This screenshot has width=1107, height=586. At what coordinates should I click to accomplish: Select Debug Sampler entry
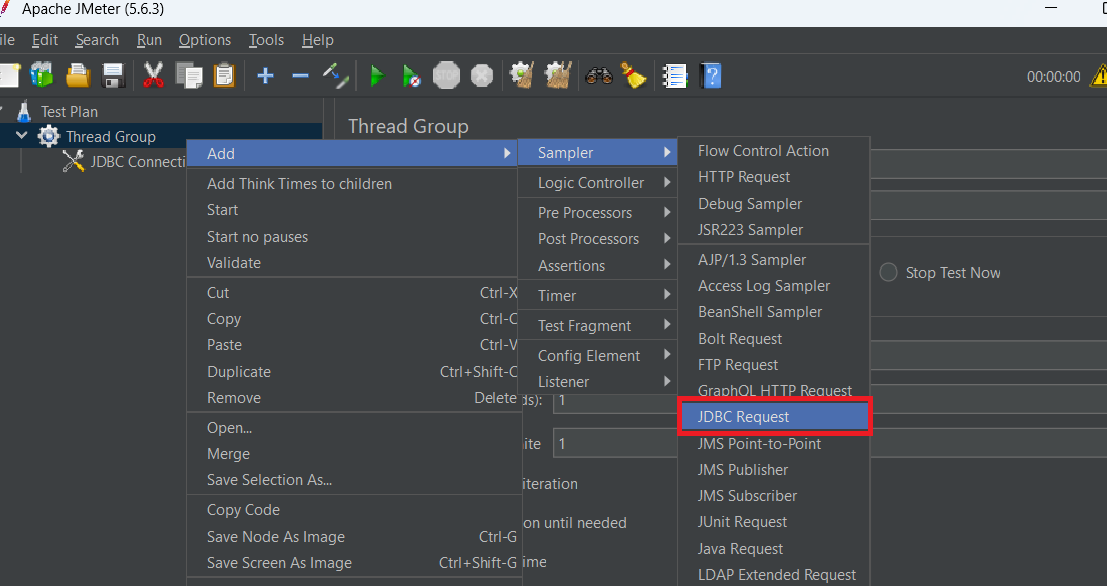pyautogui.click(x=774, y=203)
